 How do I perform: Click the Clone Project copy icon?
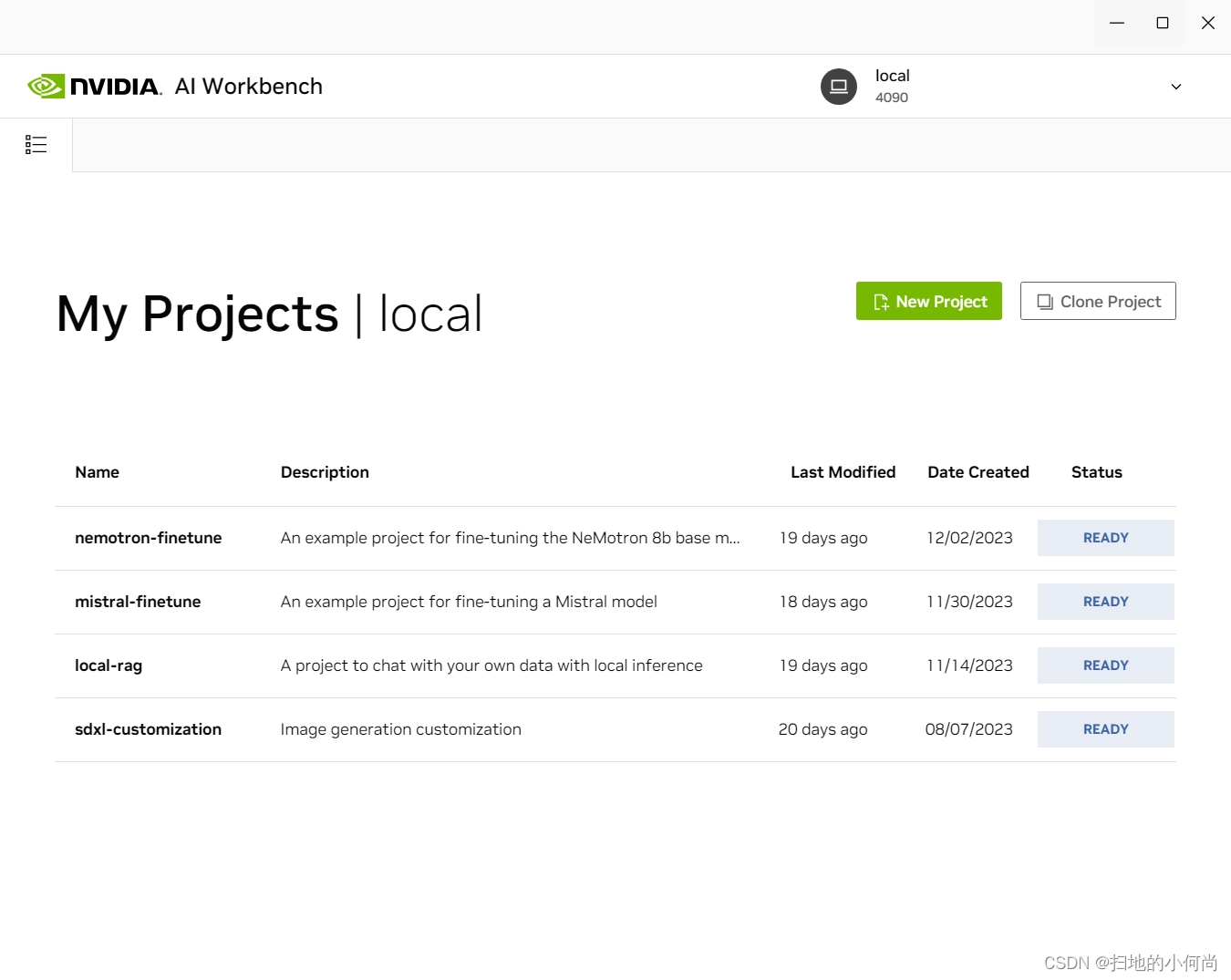(1044, 301)
